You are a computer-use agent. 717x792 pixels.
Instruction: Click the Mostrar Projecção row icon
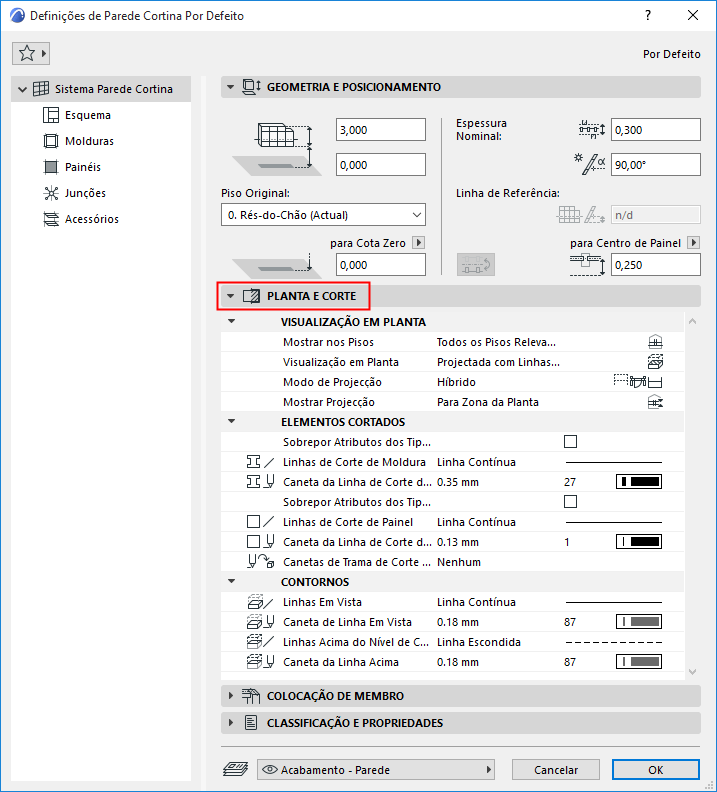pyautogui.click(x=655, y=402)
